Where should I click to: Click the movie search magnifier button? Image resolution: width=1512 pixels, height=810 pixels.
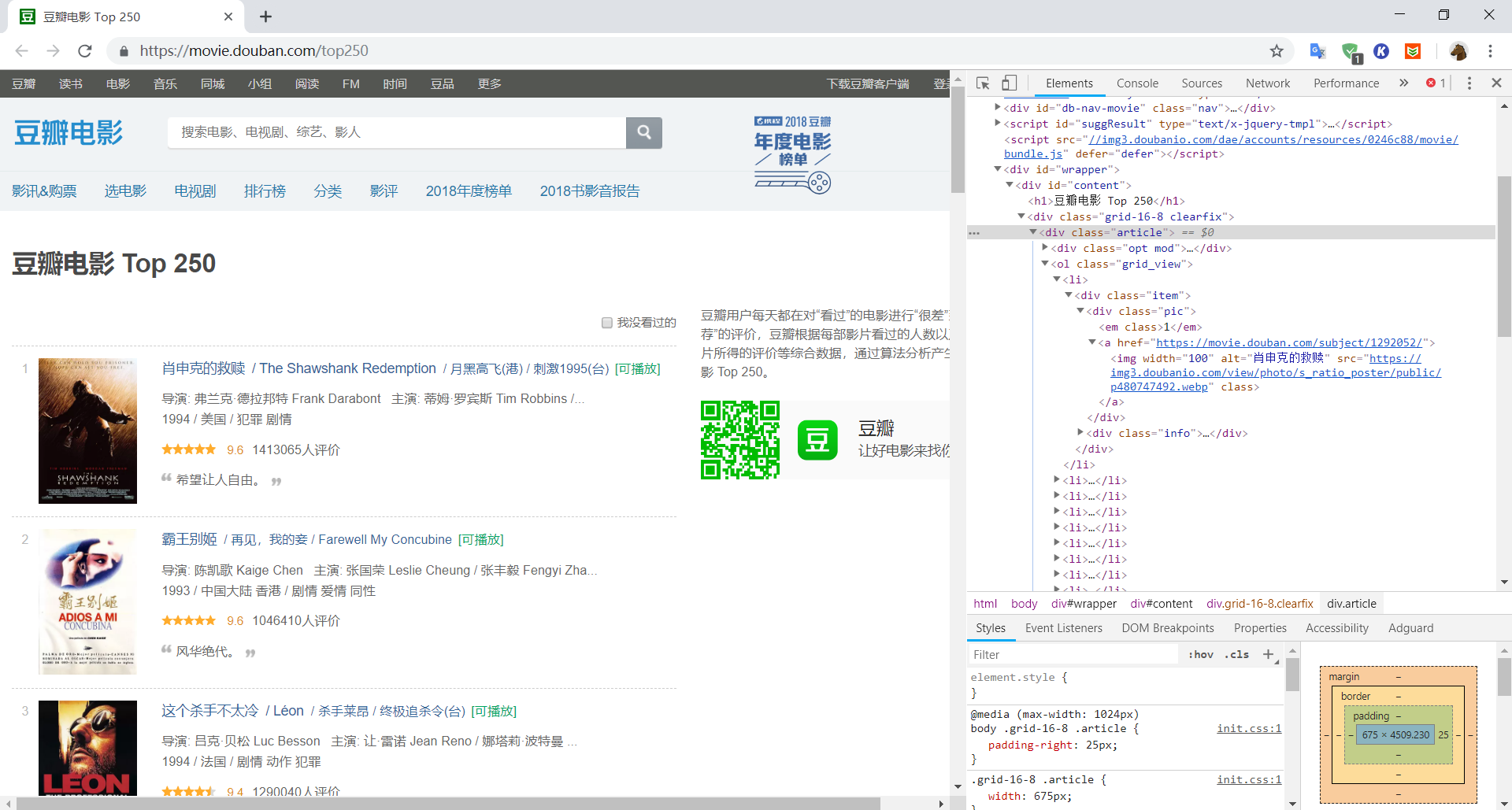point(644,132)
